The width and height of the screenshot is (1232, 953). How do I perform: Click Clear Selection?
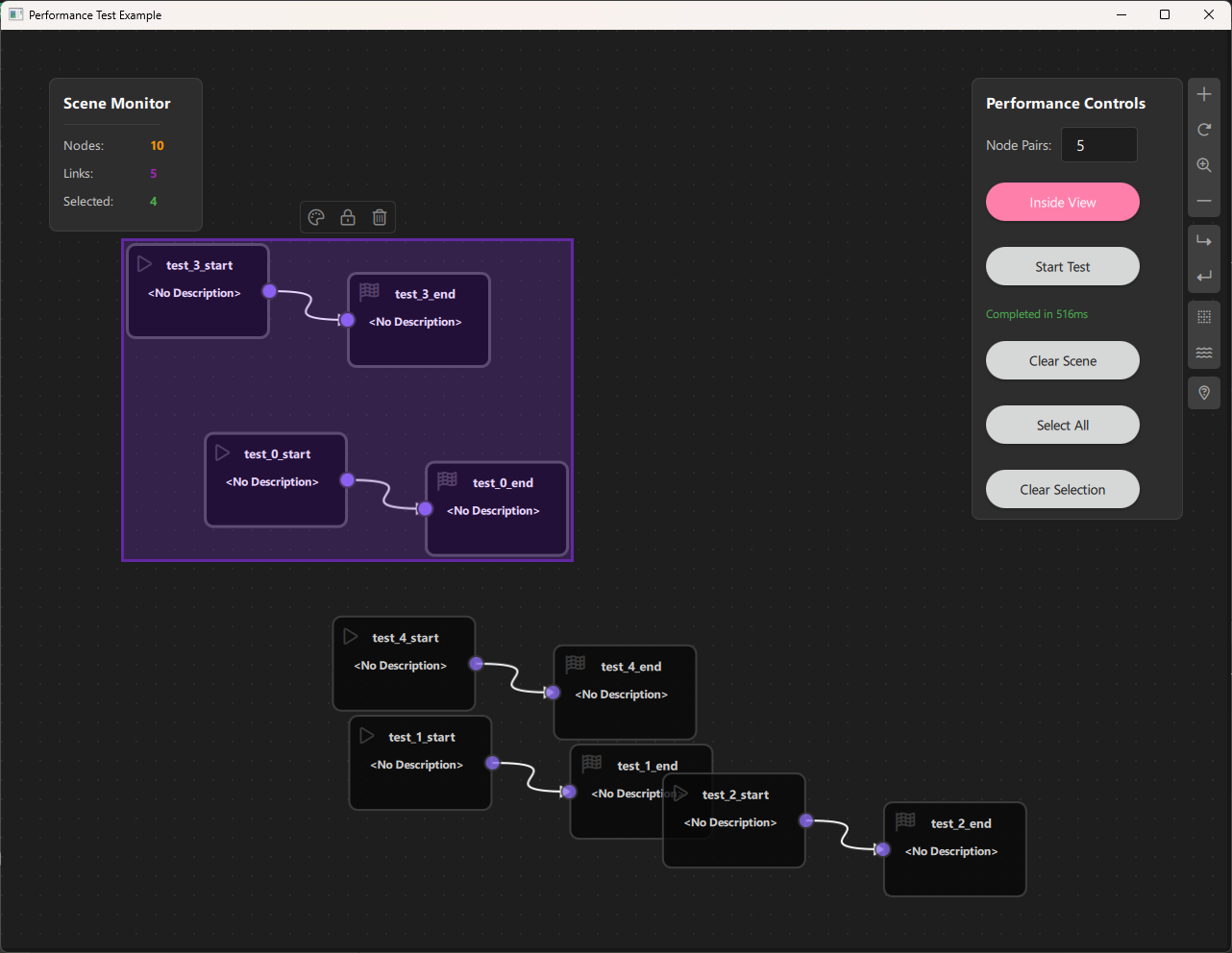coord(1062,489)
